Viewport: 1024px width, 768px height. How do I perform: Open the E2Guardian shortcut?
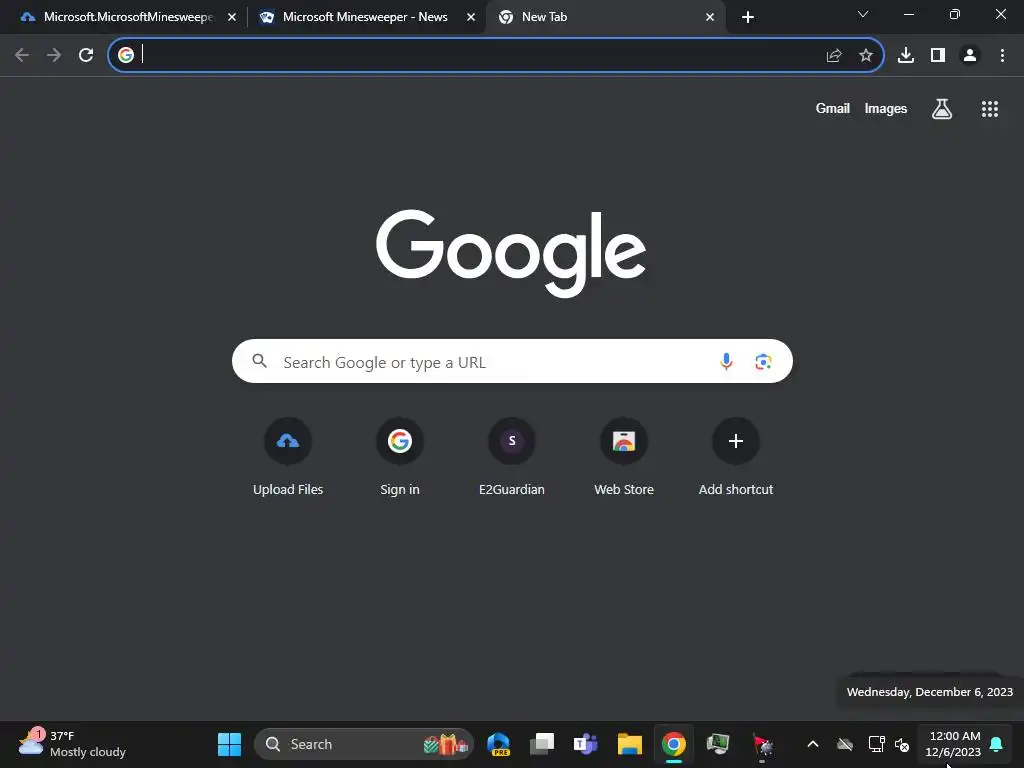click(x=512, y=457)
